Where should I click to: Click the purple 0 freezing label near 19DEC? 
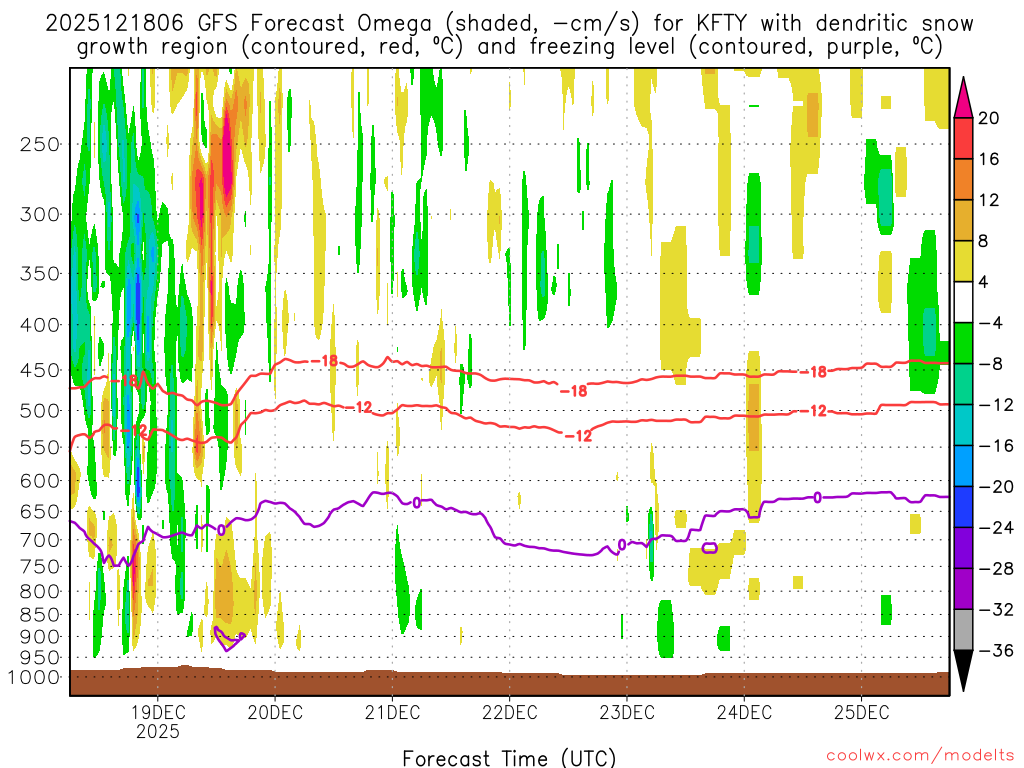pos(221,530)
